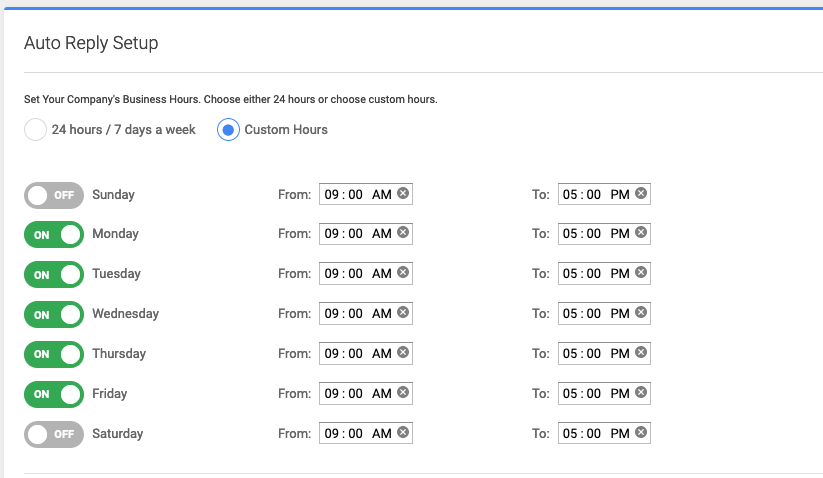Screen dimensions: 823x478
Task: Clear the Sunday From time field
Action: point(403,193)
